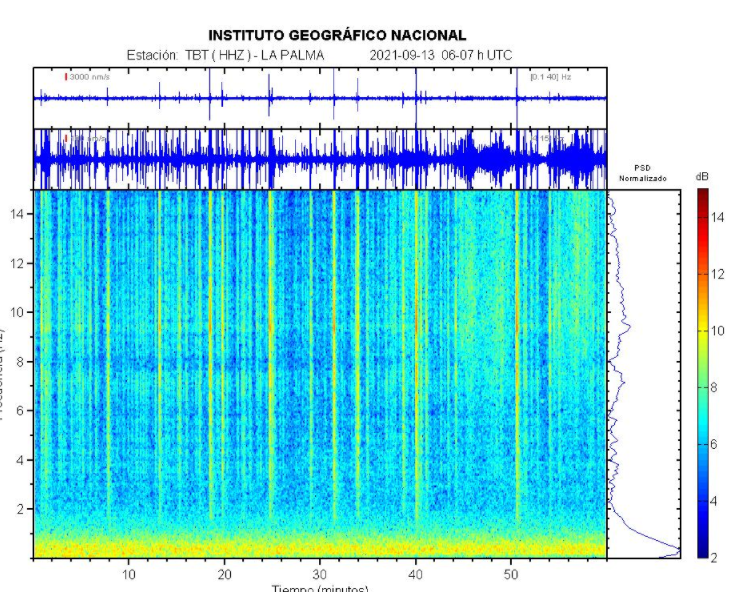Click the colorbar tick labeled 12
Viewport: 748px width, 592px height.
coord(717,274)
